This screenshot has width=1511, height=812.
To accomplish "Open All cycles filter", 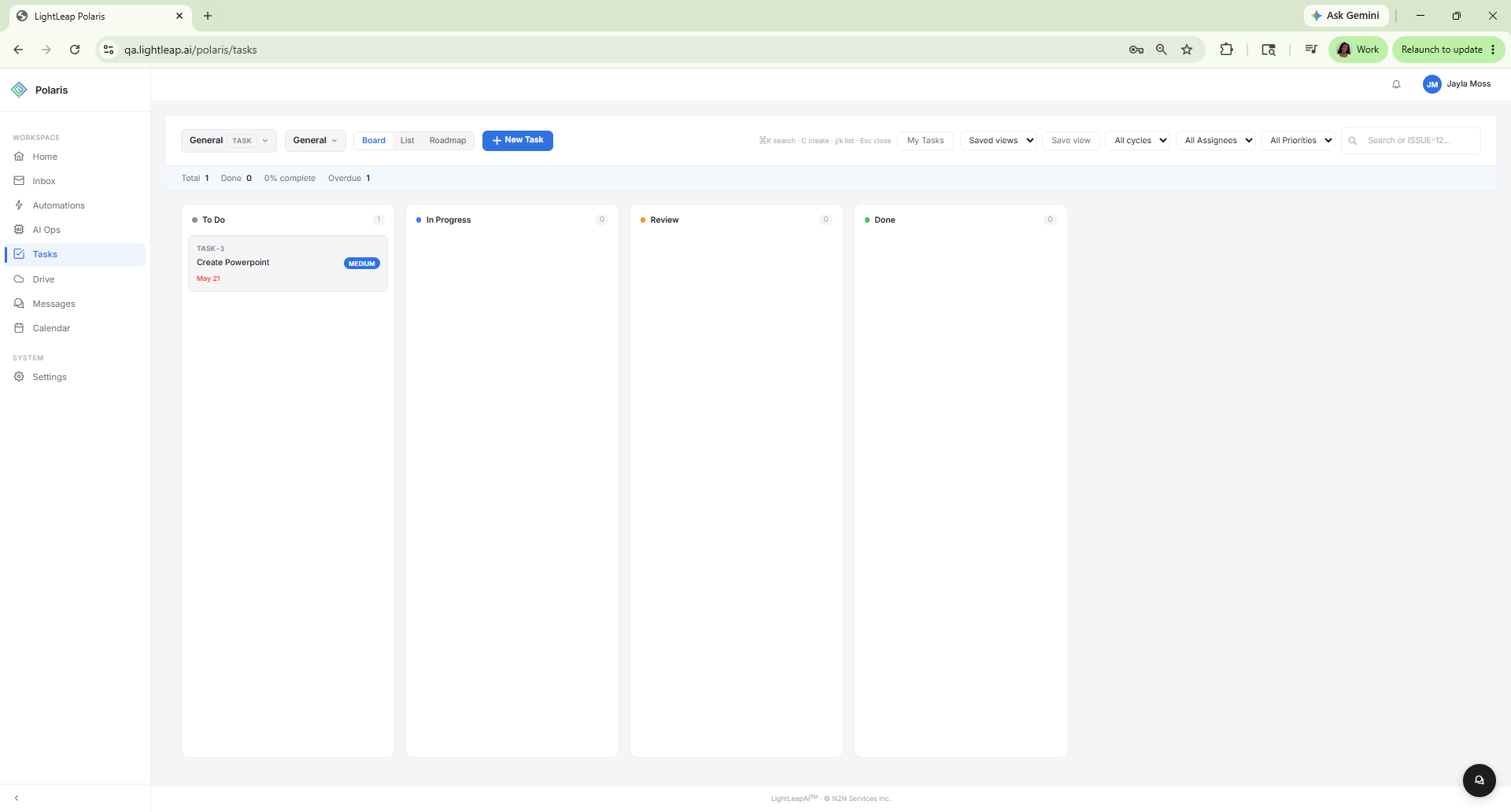I will coord(1137,141).
